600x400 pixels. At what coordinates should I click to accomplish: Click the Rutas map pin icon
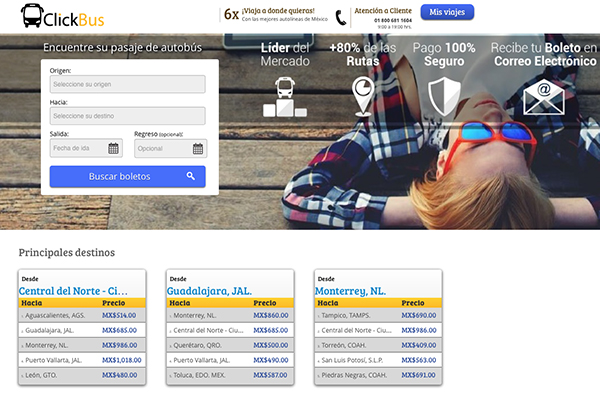click(x=363, y=96)
